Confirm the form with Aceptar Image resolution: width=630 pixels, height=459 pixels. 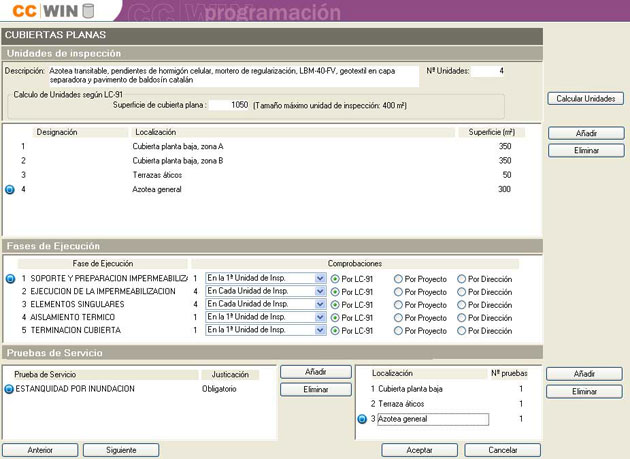419,451
